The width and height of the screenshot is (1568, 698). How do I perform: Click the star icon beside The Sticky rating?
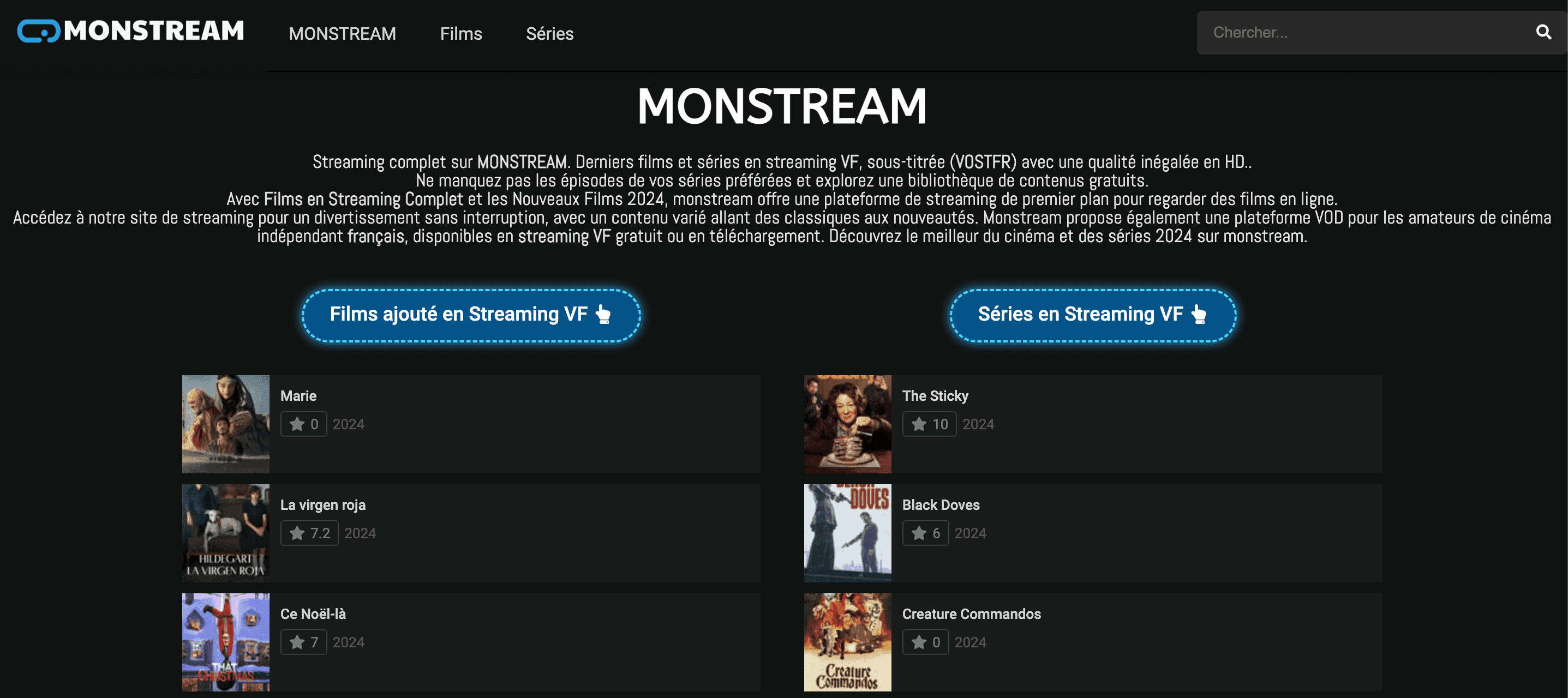coord(919,424)
